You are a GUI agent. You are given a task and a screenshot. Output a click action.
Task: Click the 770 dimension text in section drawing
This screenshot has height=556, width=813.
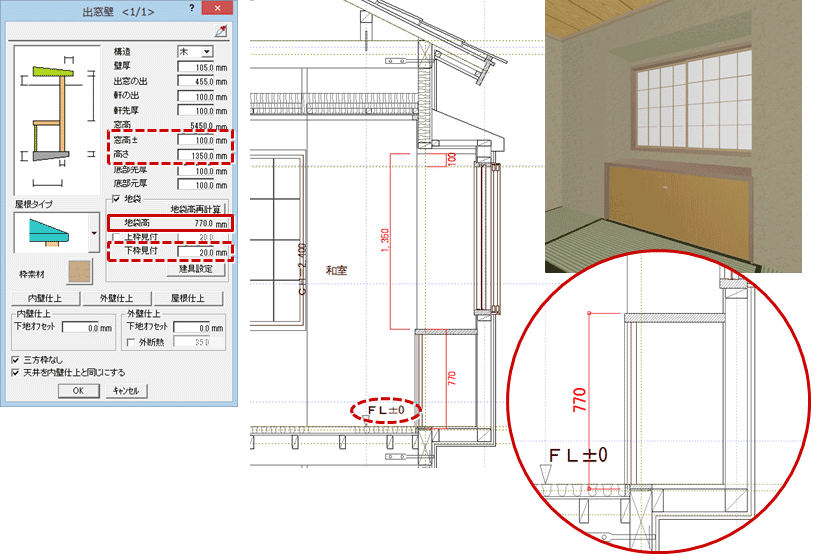[452, 378]
